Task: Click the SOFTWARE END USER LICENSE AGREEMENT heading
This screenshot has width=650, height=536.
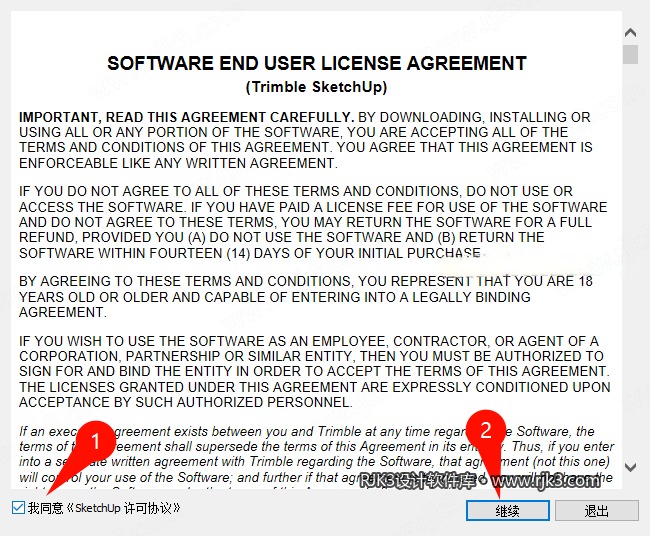Action: coord(317,63)
